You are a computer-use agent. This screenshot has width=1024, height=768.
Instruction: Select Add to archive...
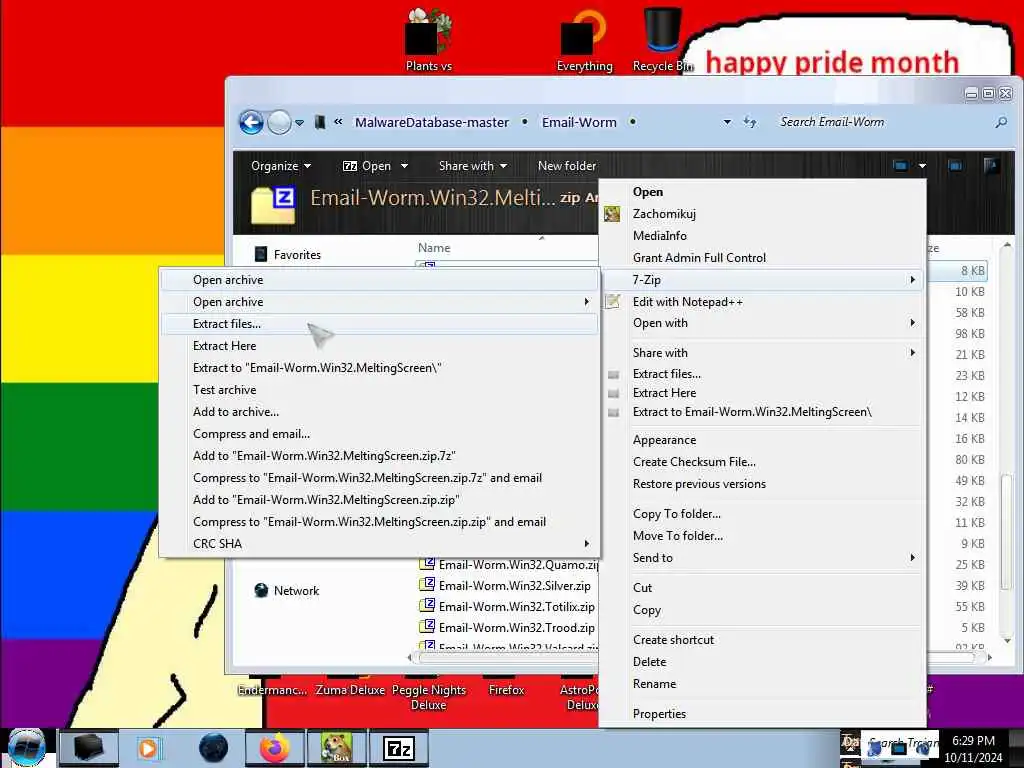pyautogui.click(x=379, y=412)
